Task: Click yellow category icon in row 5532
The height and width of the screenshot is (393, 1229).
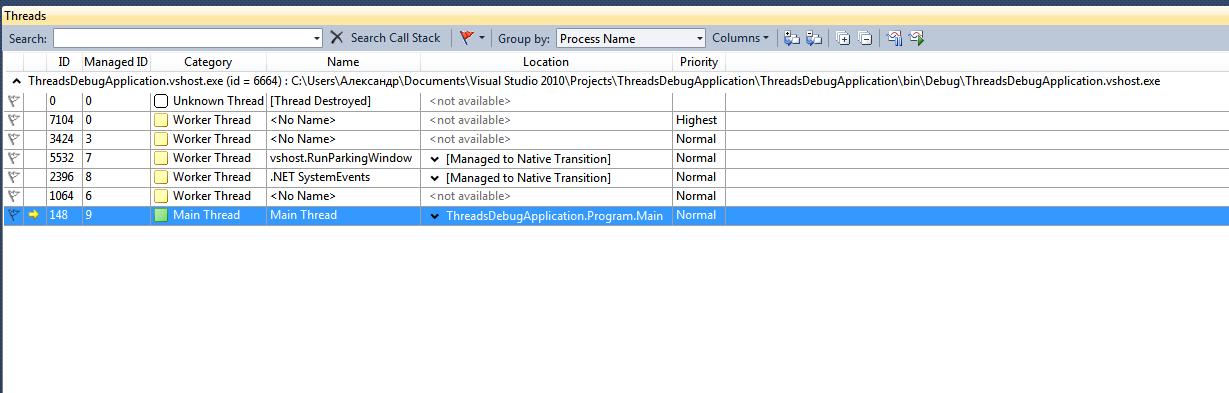Action: point(161,158)
